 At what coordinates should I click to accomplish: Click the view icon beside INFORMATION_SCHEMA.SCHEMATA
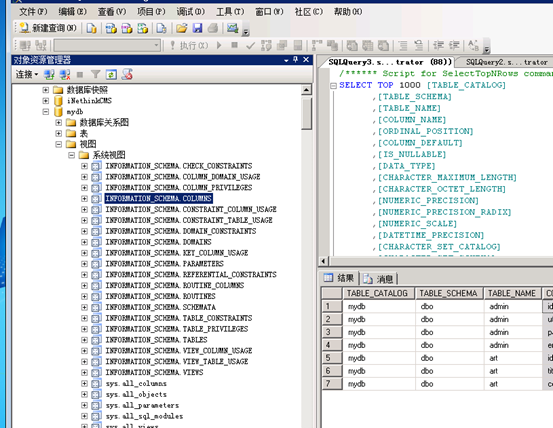(x=96, y=307)
